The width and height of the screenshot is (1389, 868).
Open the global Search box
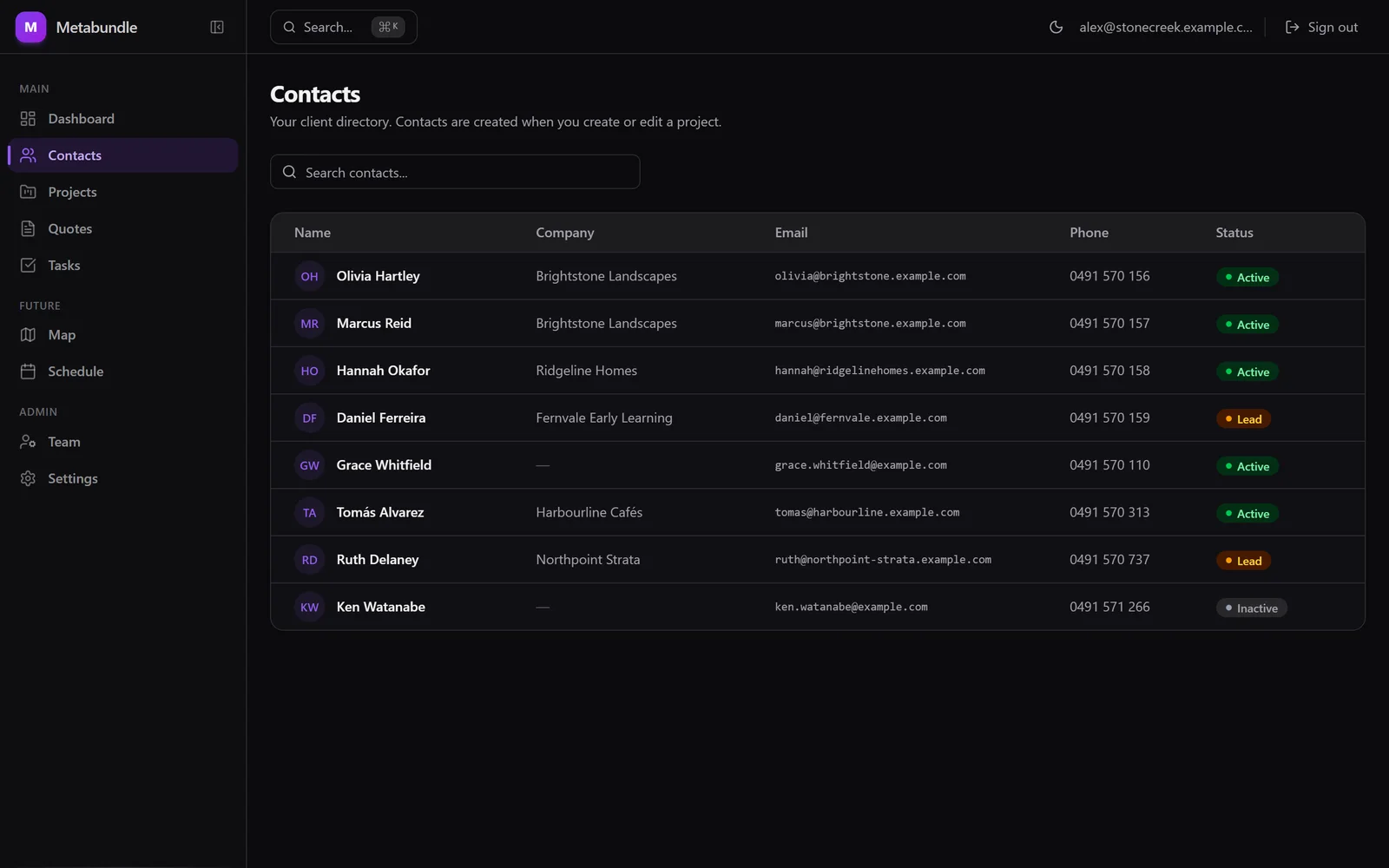(x=344, y=27)
